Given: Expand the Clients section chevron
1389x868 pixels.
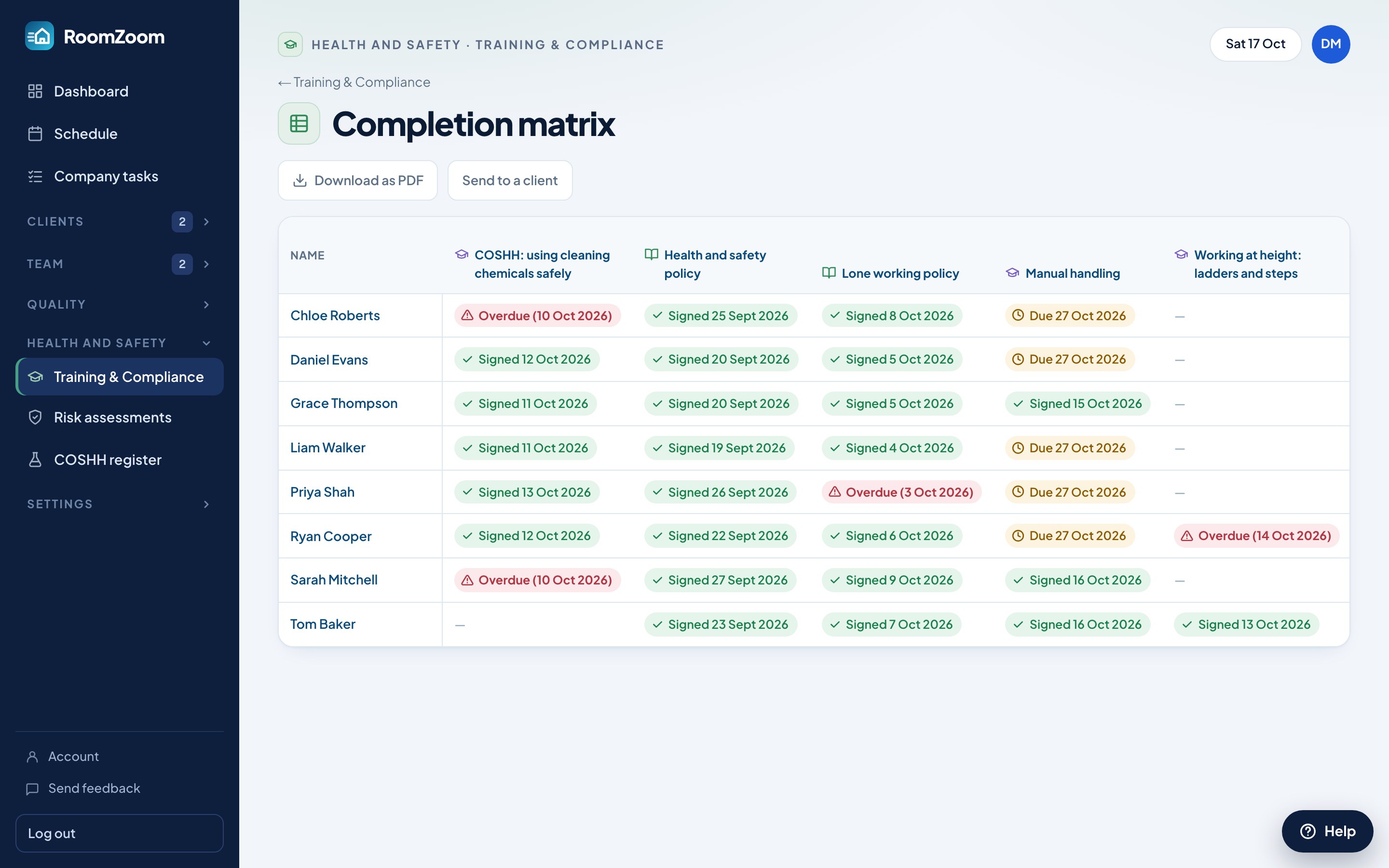Looking at the screenshot, I should point(206,222).
